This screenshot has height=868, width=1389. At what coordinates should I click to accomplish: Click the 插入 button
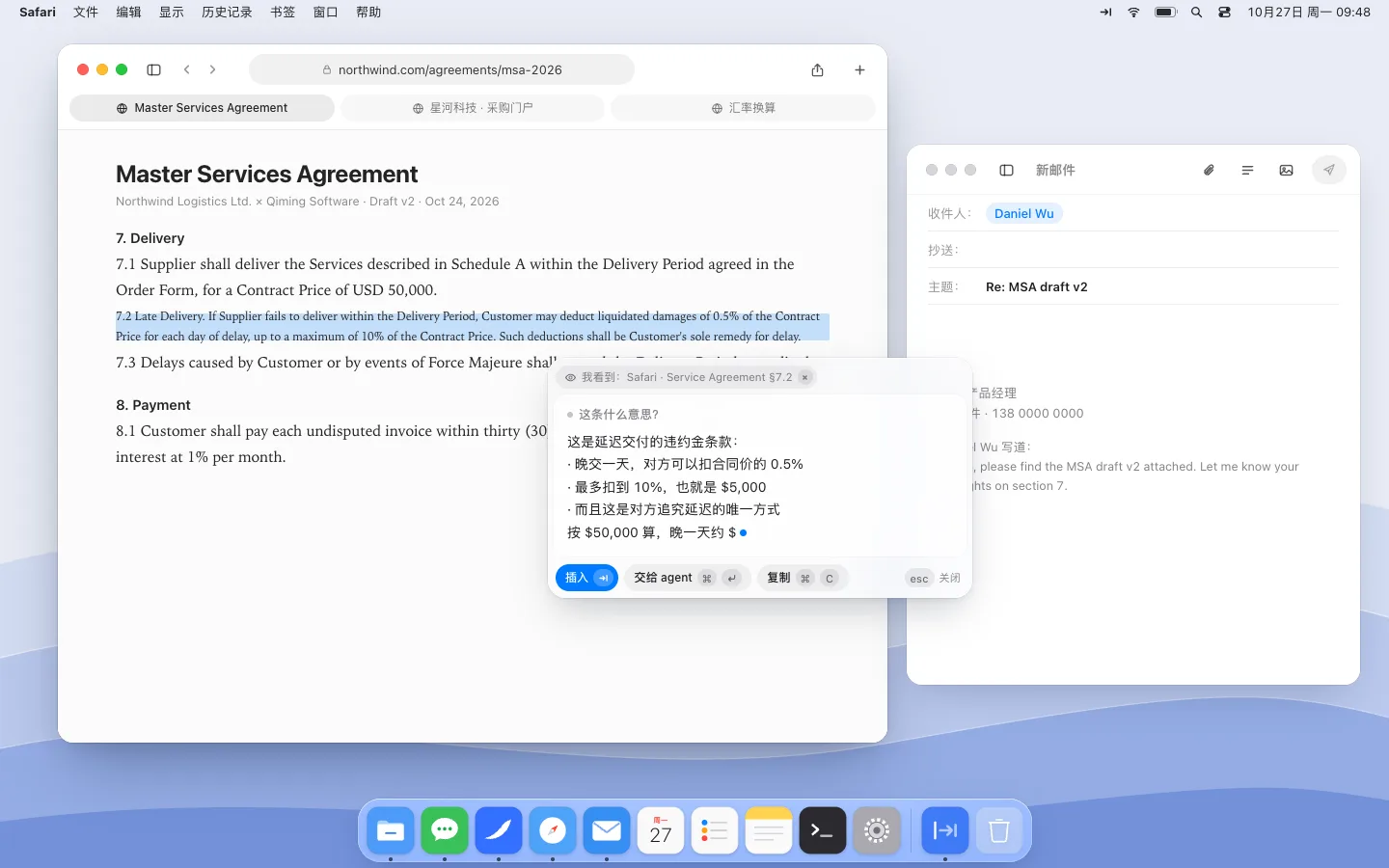(586, 578)
